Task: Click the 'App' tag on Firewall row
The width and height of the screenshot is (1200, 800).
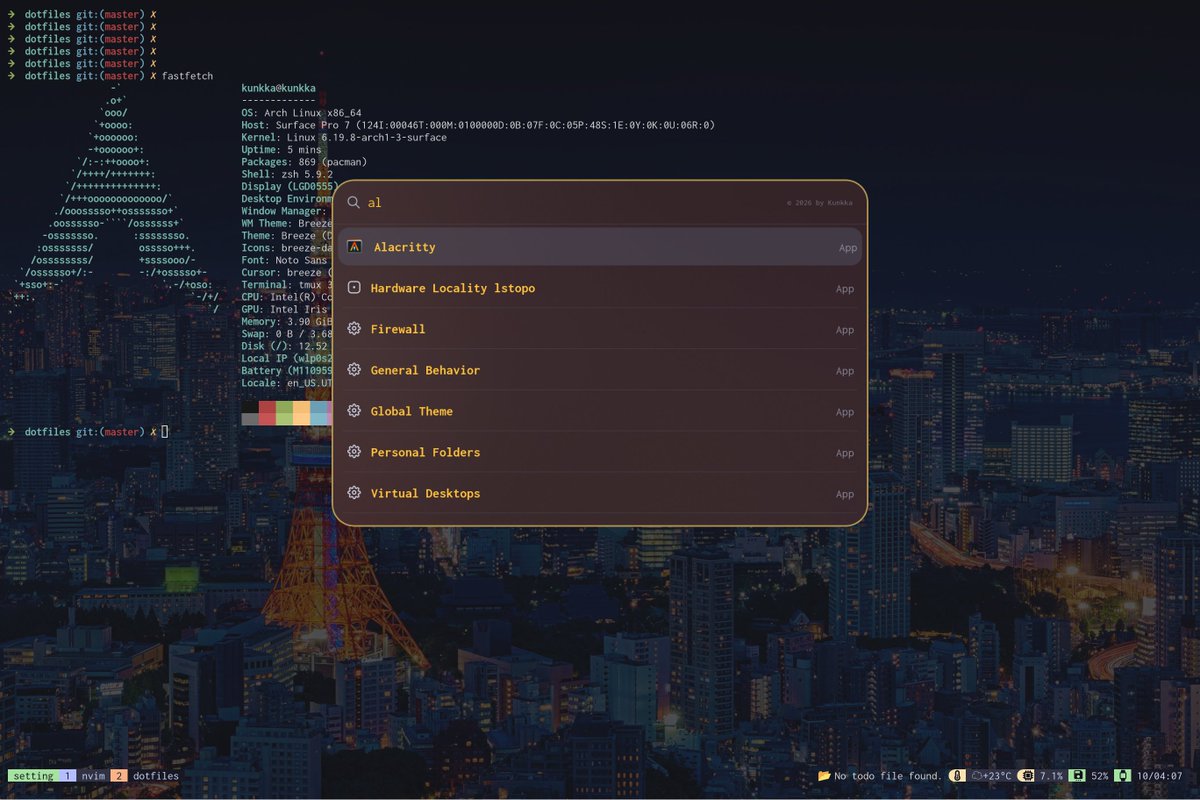Action: point(845,330)
